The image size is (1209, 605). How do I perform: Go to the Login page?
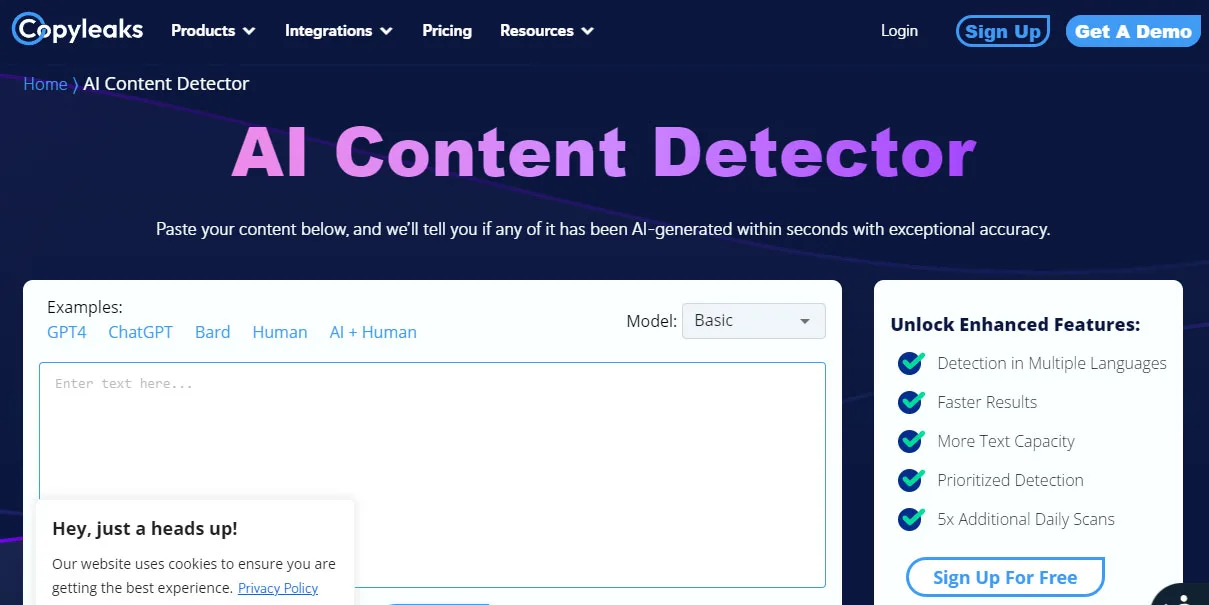899,31
